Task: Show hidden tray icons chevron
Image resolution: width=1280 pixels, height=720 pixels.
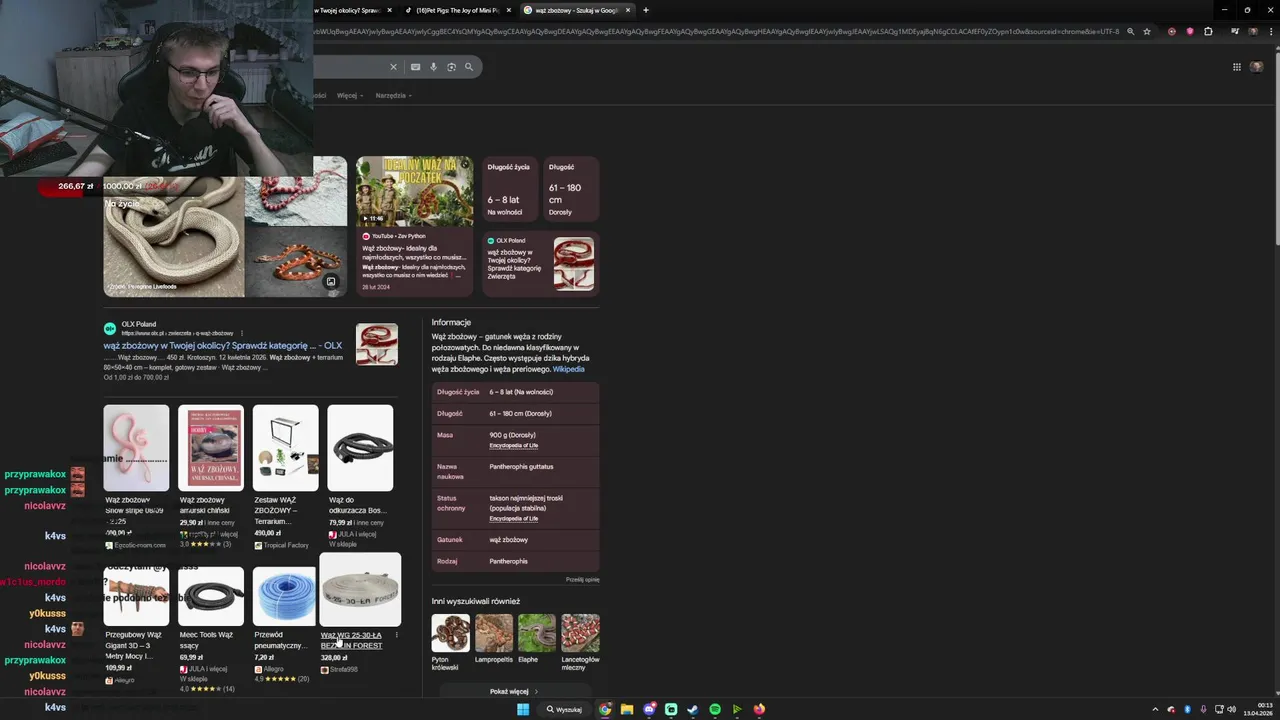Action: 1155,709
